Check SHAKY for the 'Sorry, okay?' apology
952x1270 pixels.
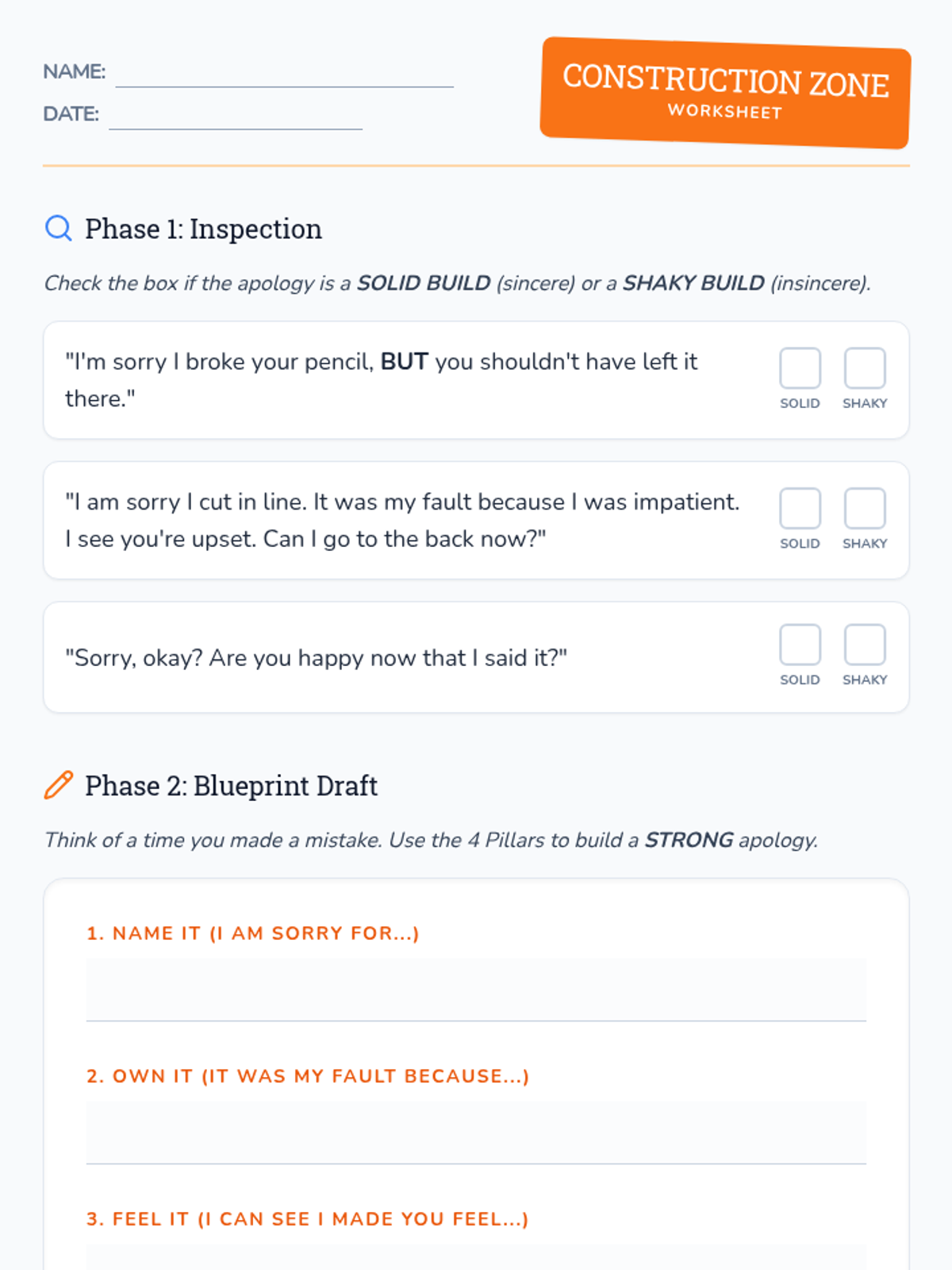pyautogui.click(x=864, y=645)
